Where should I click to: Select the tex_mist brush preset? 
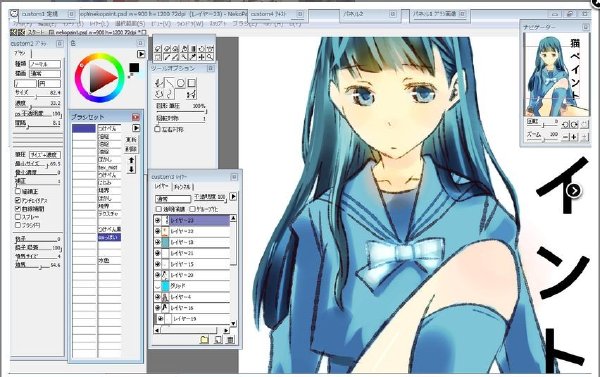click(x=109, y=167)
